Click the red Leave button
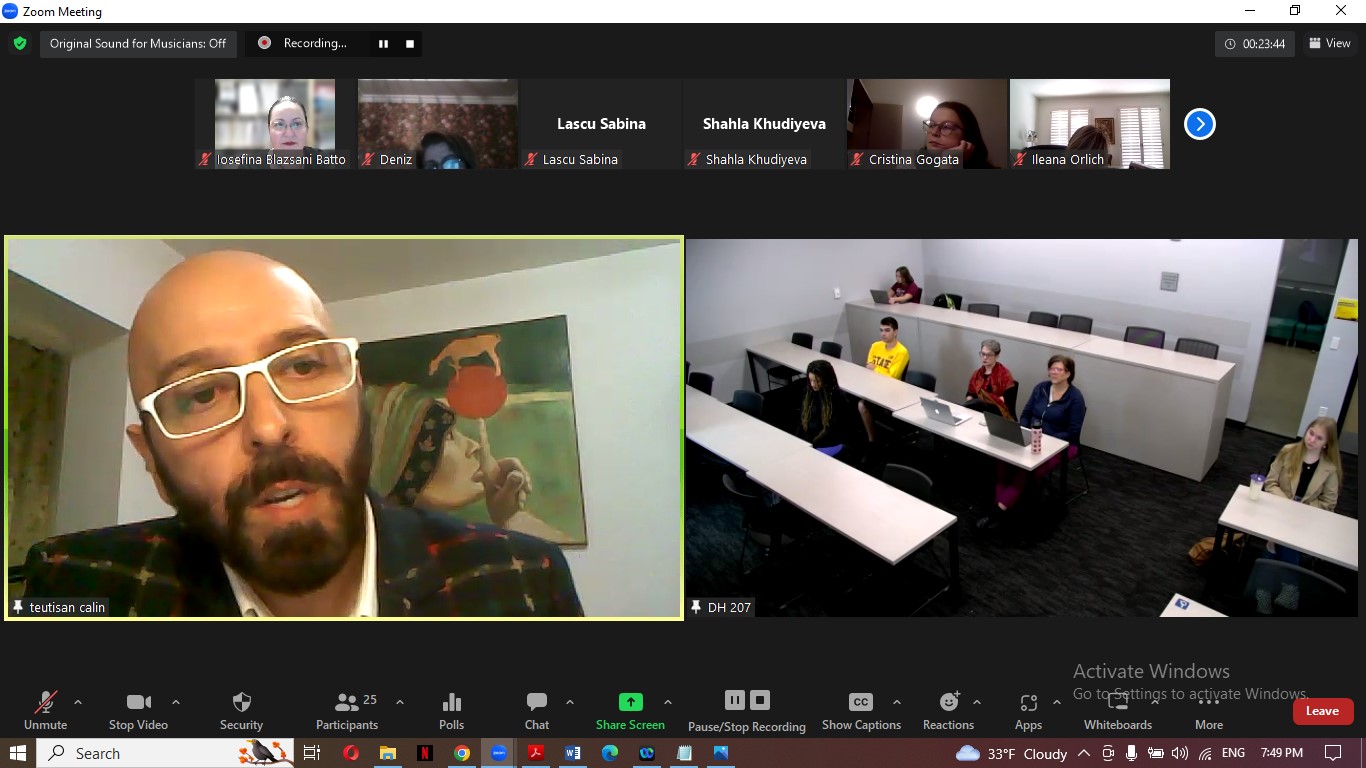 (x=1322, y=711)
